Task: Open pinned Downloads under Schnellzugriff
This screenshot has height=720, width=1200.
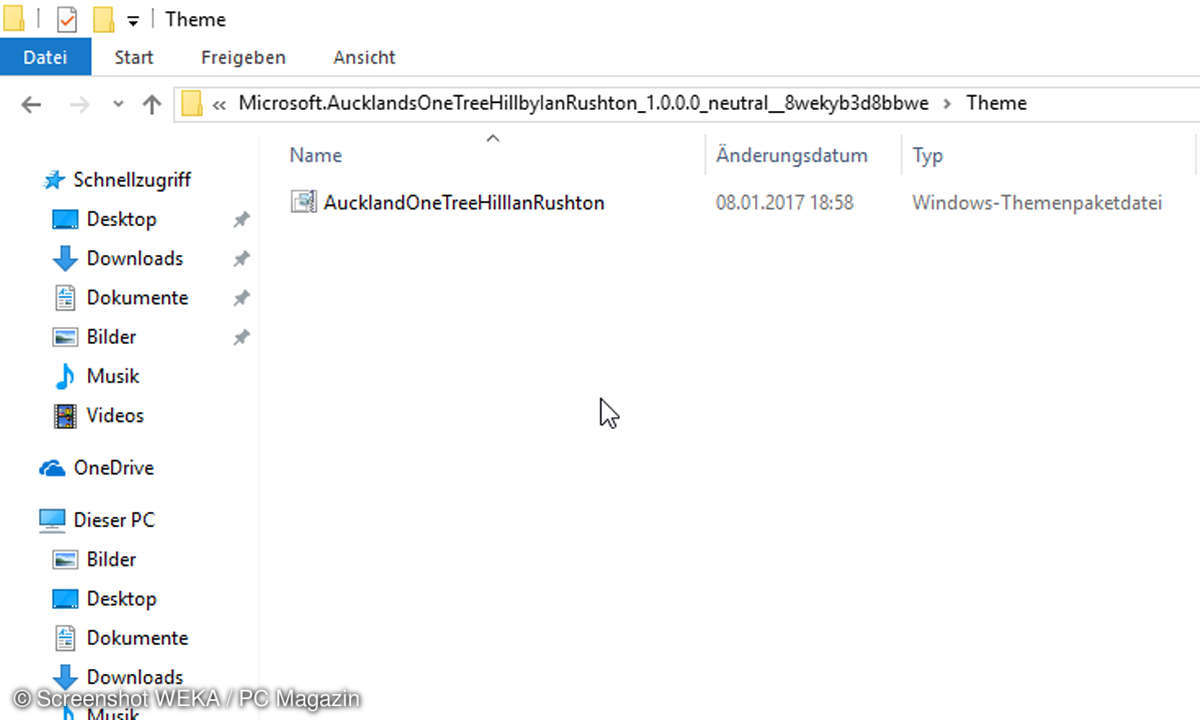Action: 134,258
